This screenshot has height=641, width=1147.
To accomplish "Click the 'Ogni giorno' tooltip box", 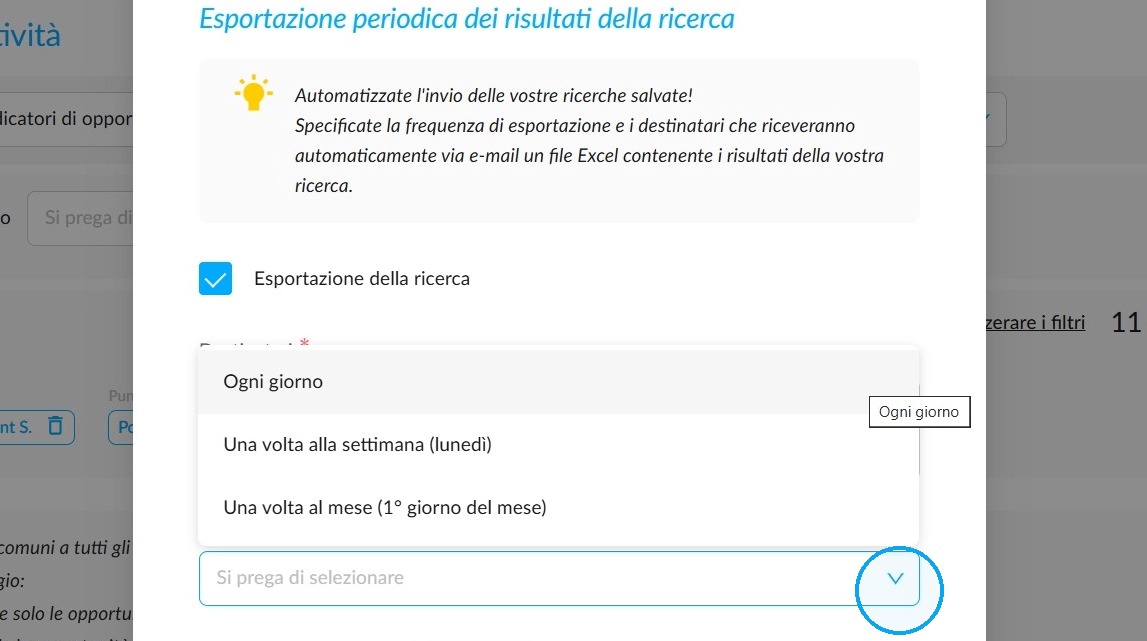I will (x=919, y=412).
